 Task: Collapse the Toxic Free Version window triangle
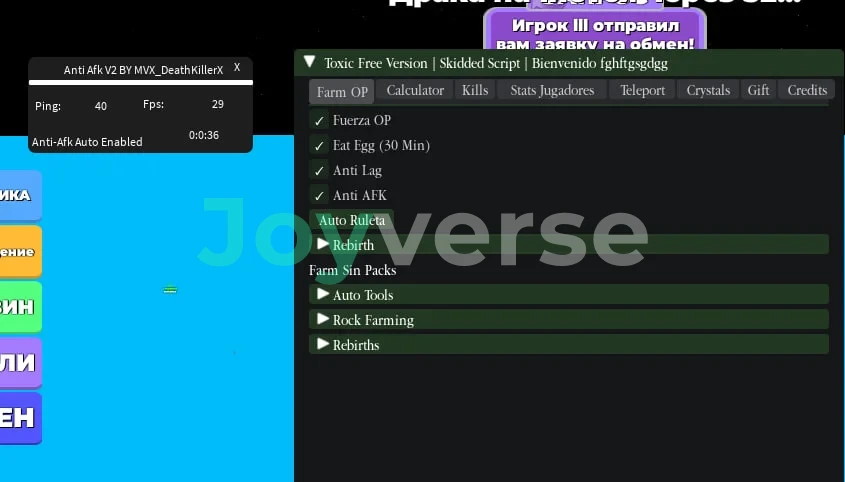pyautogui.click(x=309, y=62)
